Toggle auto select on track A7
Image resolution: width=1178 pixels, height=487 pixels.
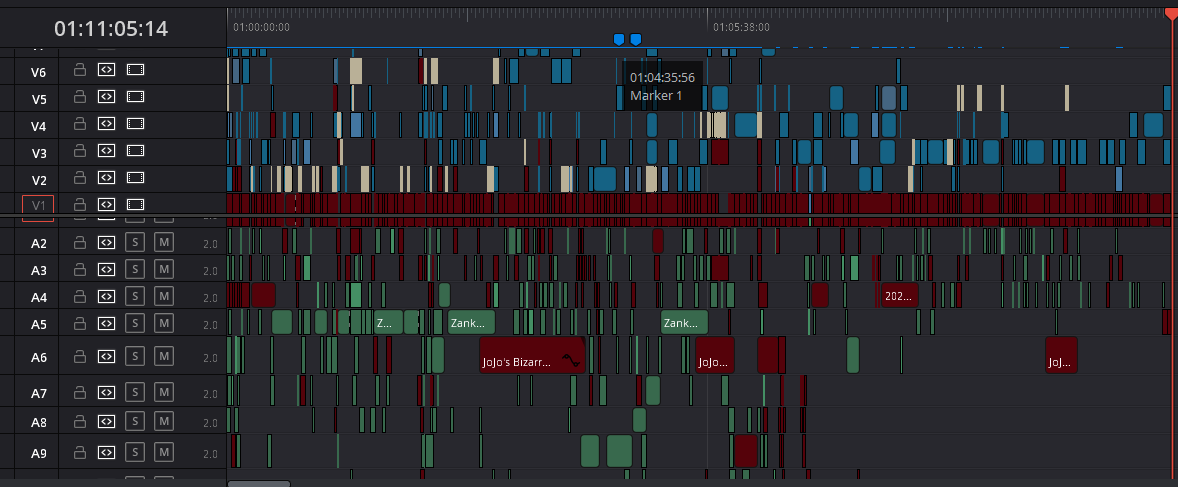pos(107,392)
